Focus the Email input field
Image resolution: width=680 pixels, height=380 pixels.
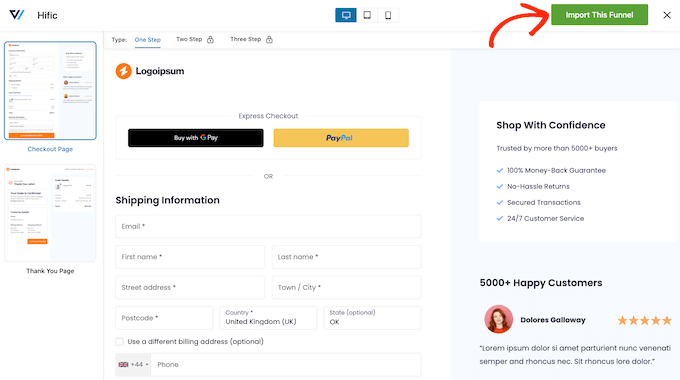(x=268, y=226)
